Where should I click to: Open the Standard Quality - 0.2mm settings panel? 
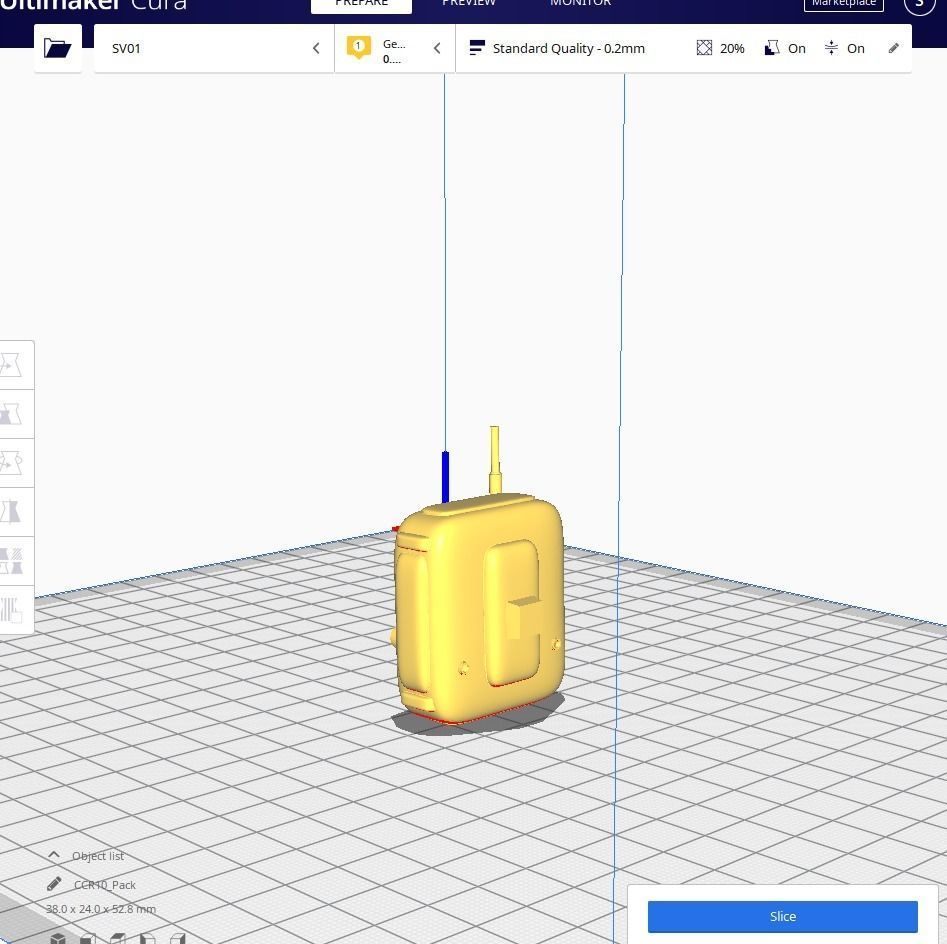click(x=683, y=48)
